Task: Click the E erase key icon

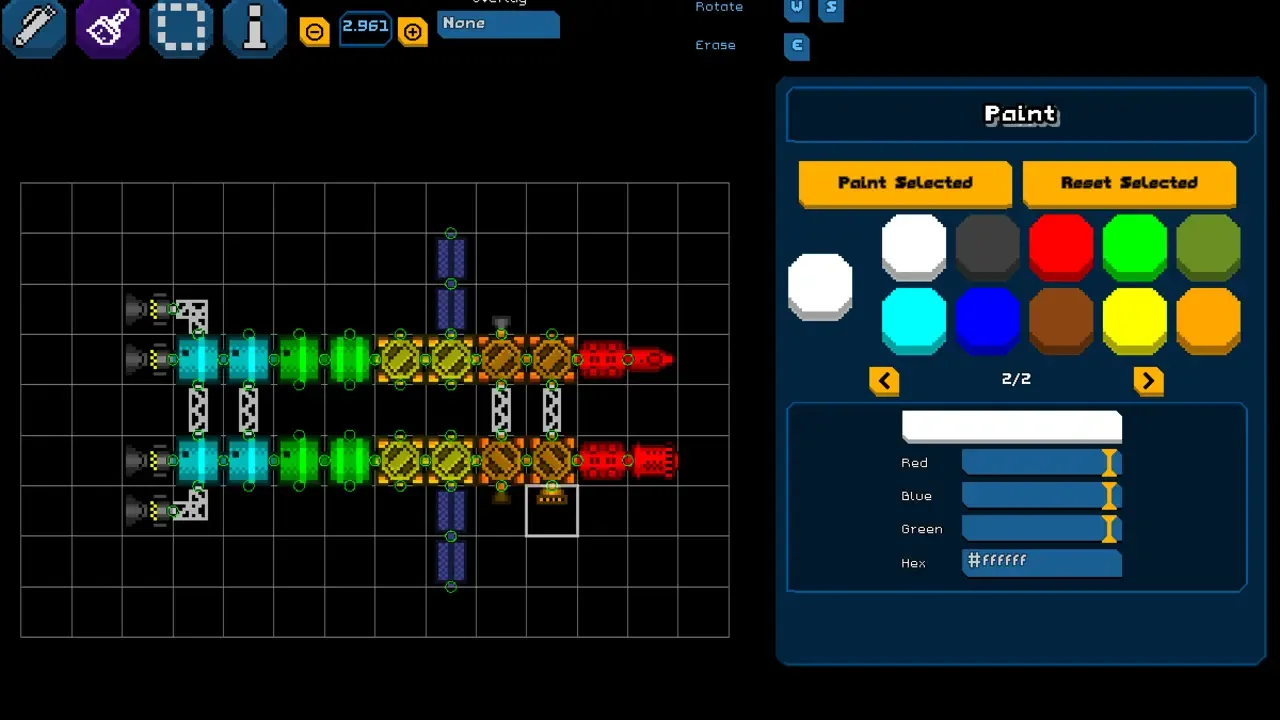Action: (x=797, y=46)
